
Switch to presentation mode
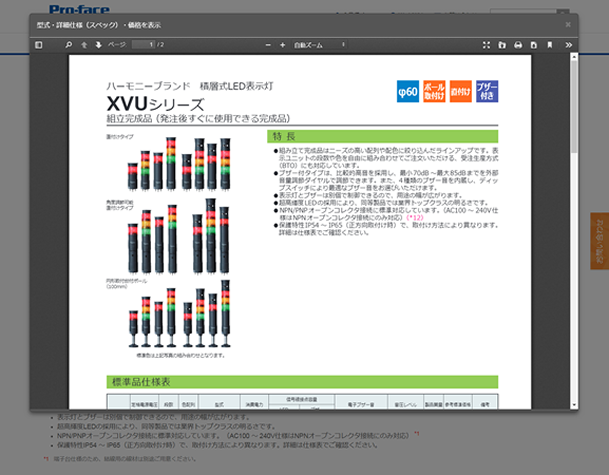(487, 45)
